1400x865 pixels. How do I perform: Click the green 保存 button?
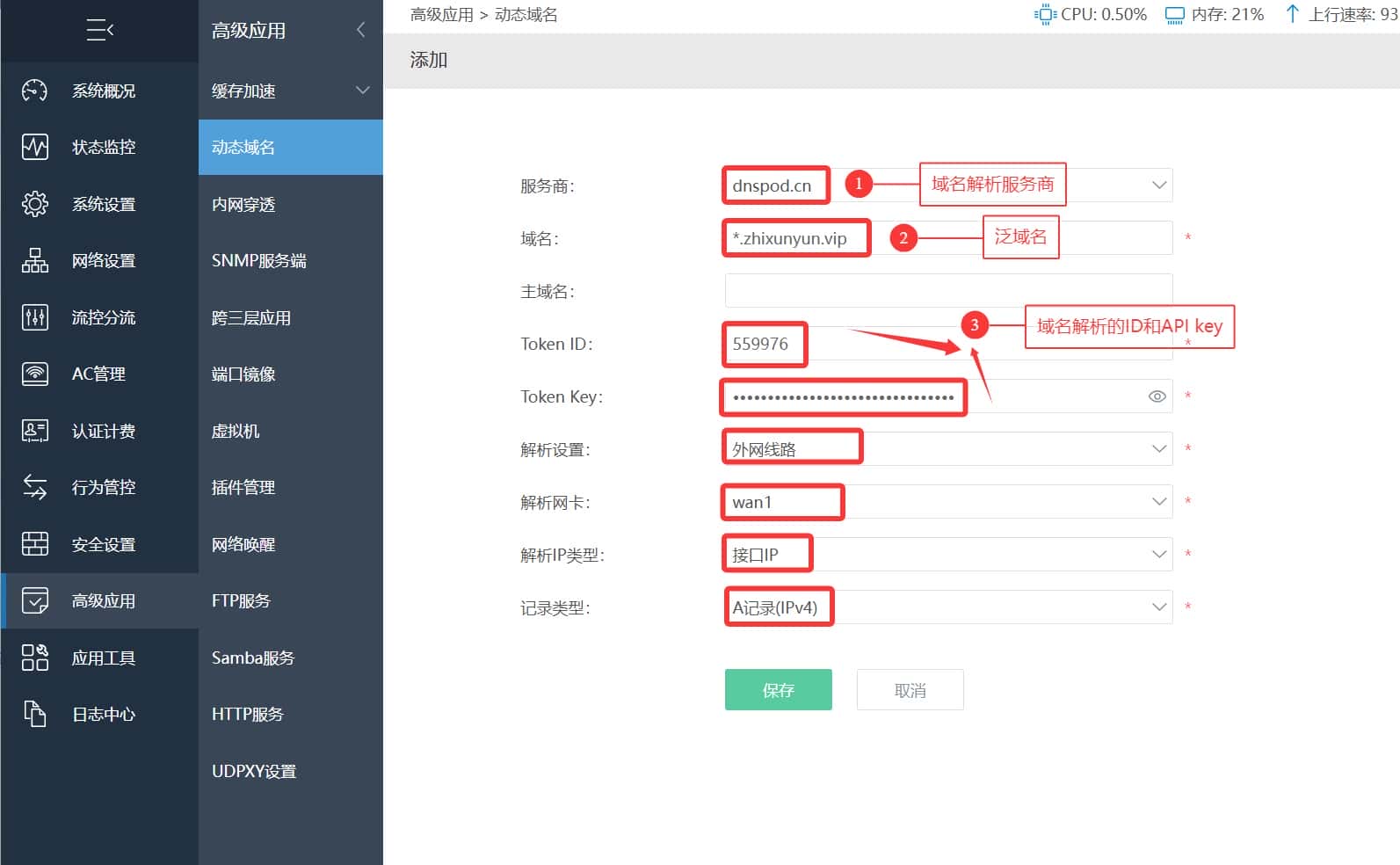click(778, 690)
